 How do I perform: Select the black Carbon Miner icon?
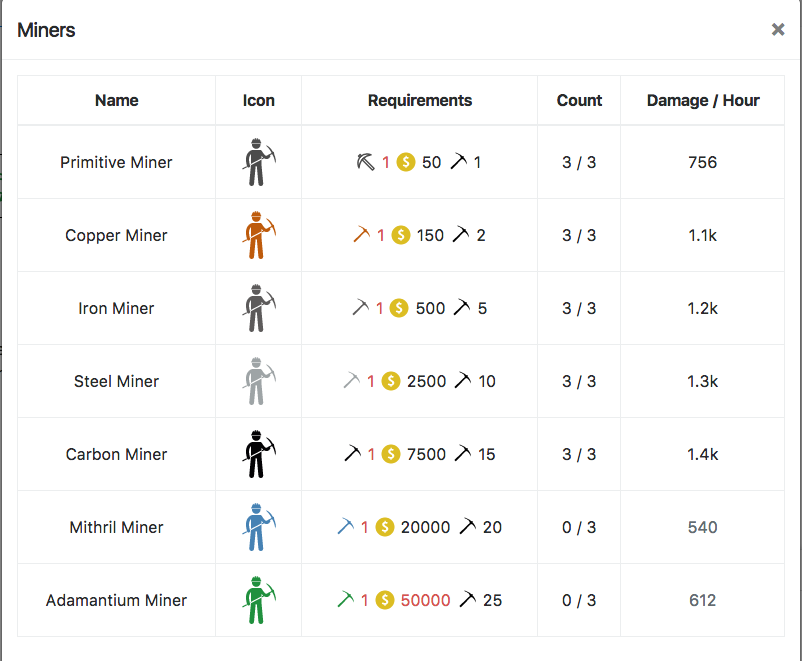tap(258, 454)
